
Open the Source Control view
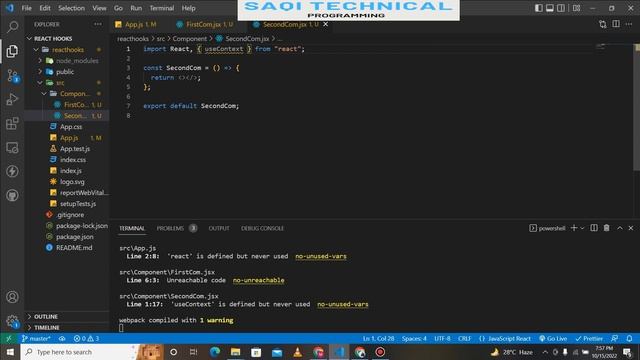[x=12, y=76]
